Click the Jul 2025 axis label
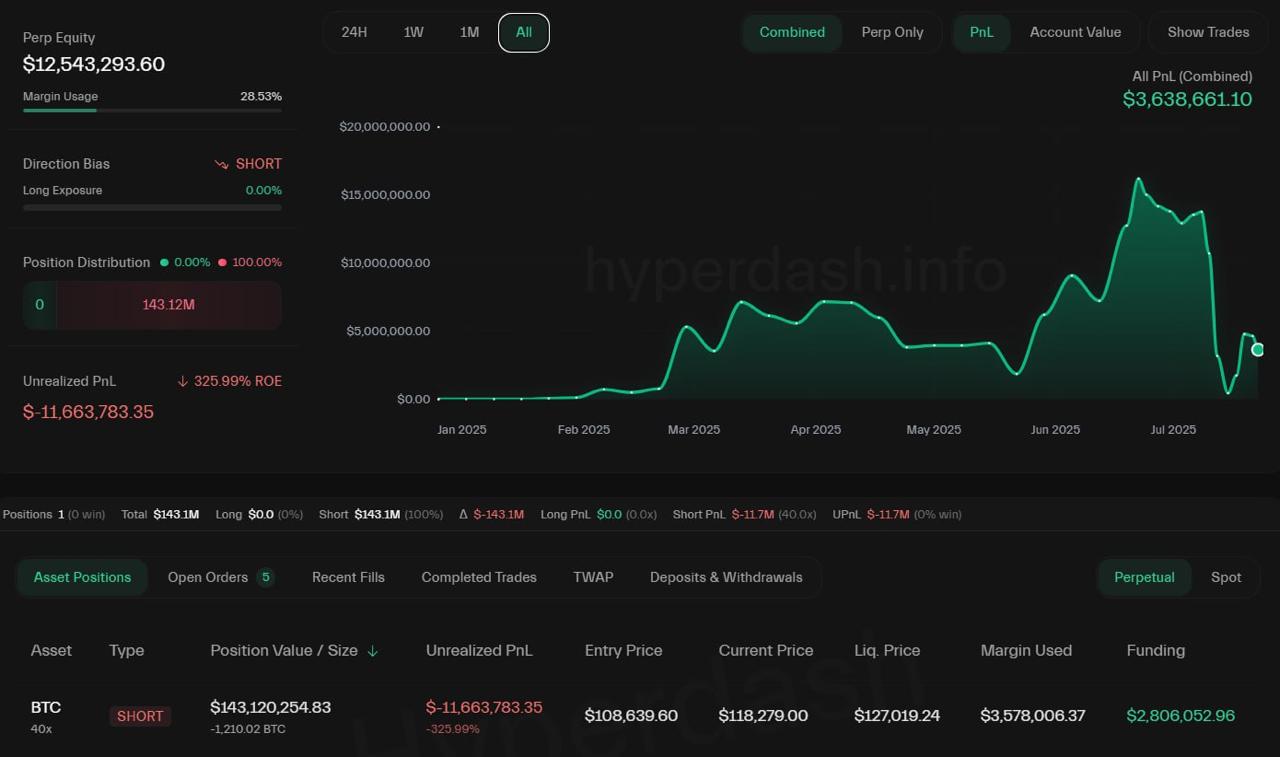The width and height of the screenshot is (1280, 757). point(1173,430)
